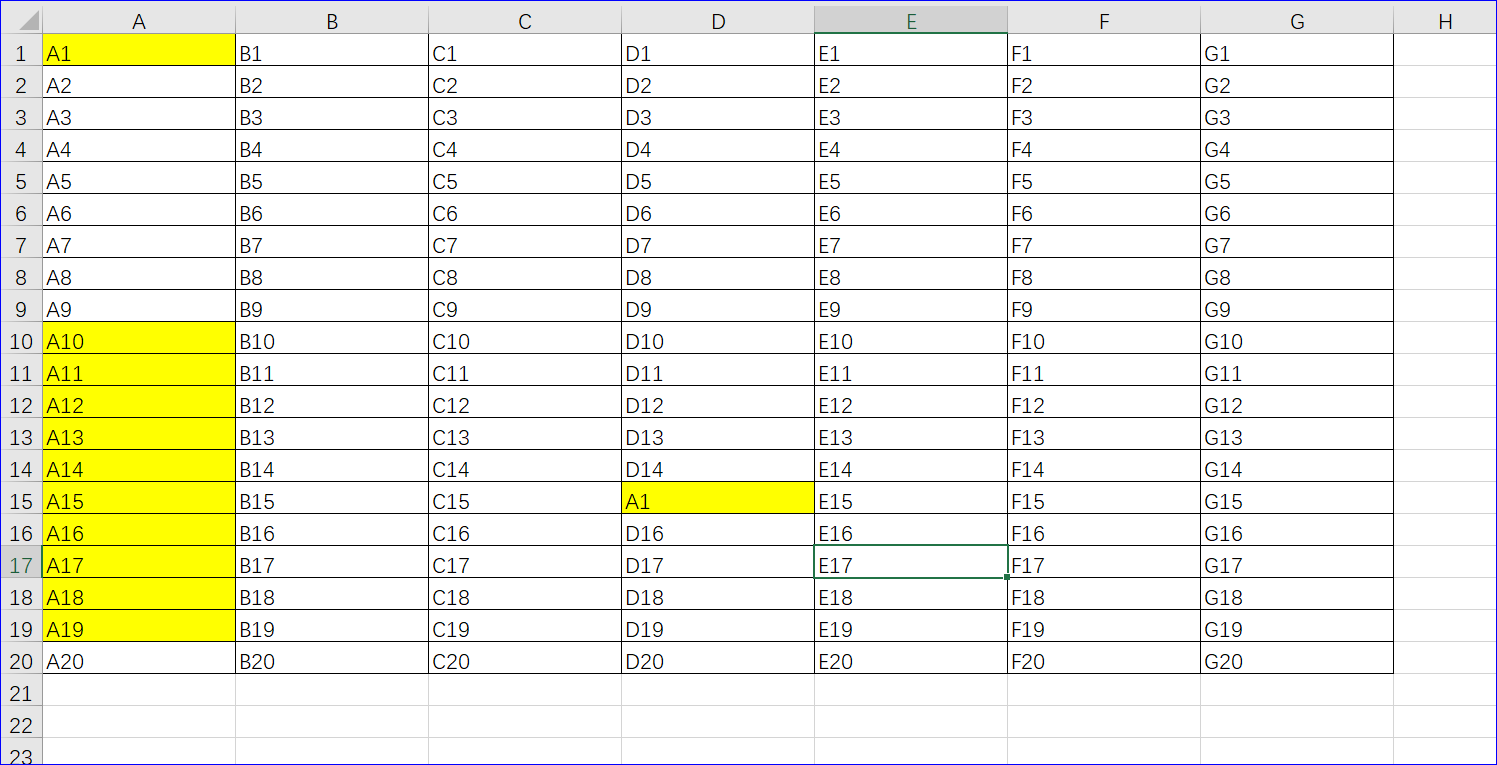This screenshot has height=765, width=1497.
Task: Click cell B19
Action: [x=332, y=626]
